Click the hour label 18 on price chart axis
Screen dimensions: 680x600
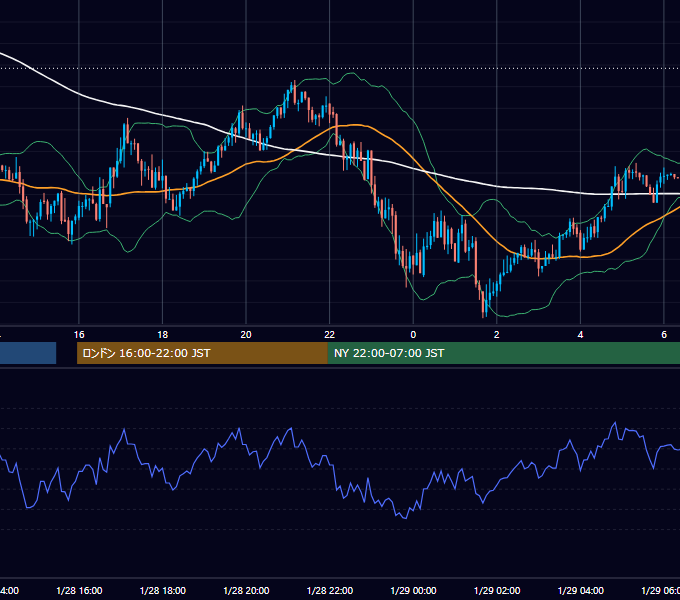[x=163, y=335]
